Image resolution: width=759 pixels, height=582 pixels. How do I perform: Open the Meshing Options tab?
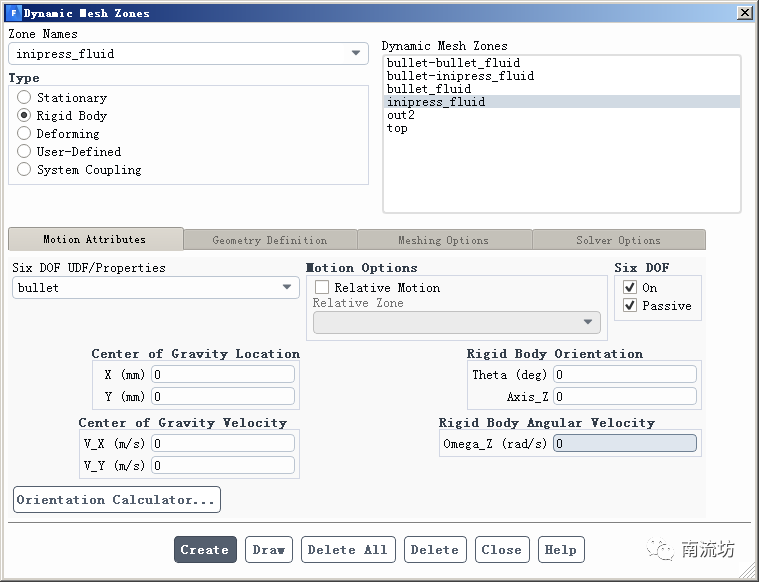click(x=443, y=240)
